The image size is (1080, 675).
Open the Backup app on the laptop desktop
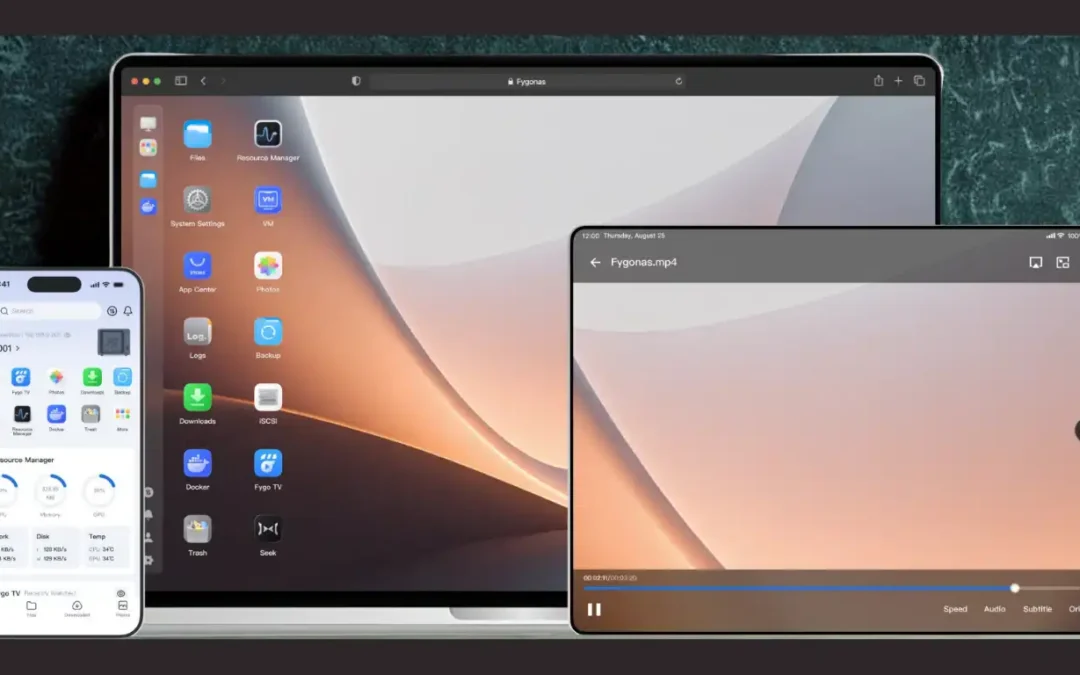268,332
